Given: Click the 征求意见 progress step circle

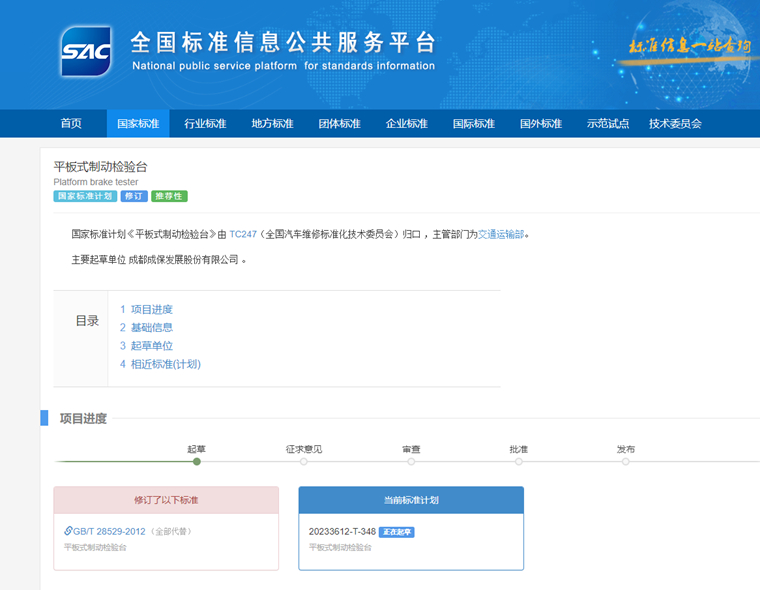Looking at the screenshot, I should (304, 461).
